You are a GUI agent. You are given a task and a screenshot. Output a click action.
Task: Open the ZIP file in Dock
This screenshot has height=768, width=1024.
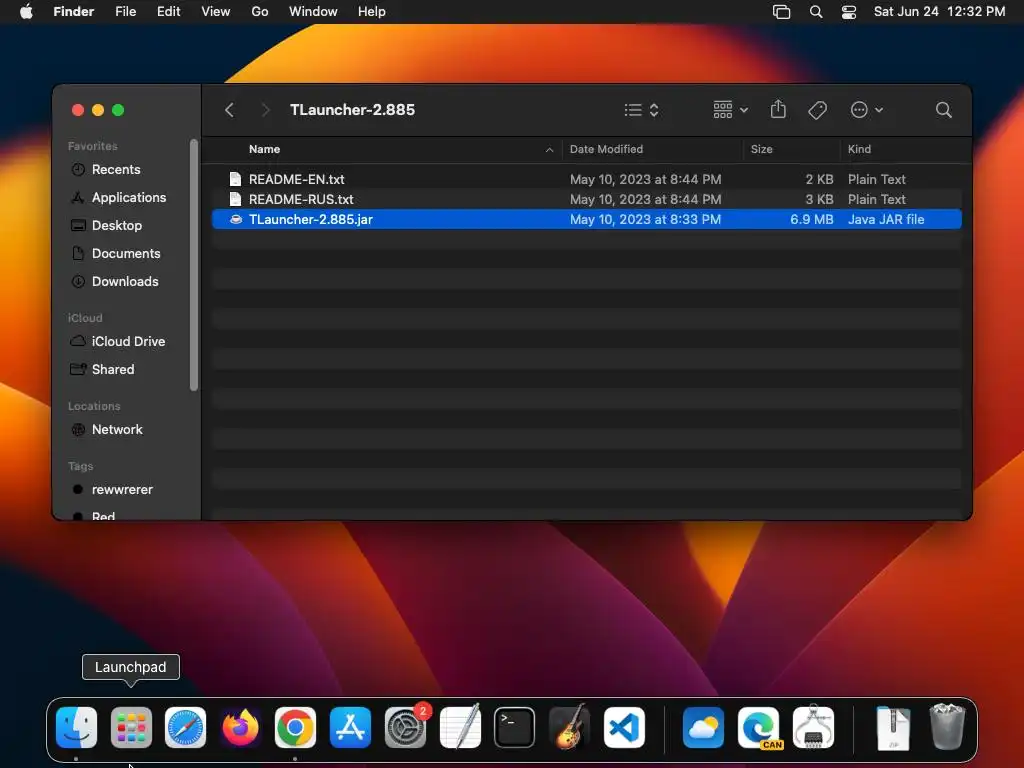893,727
